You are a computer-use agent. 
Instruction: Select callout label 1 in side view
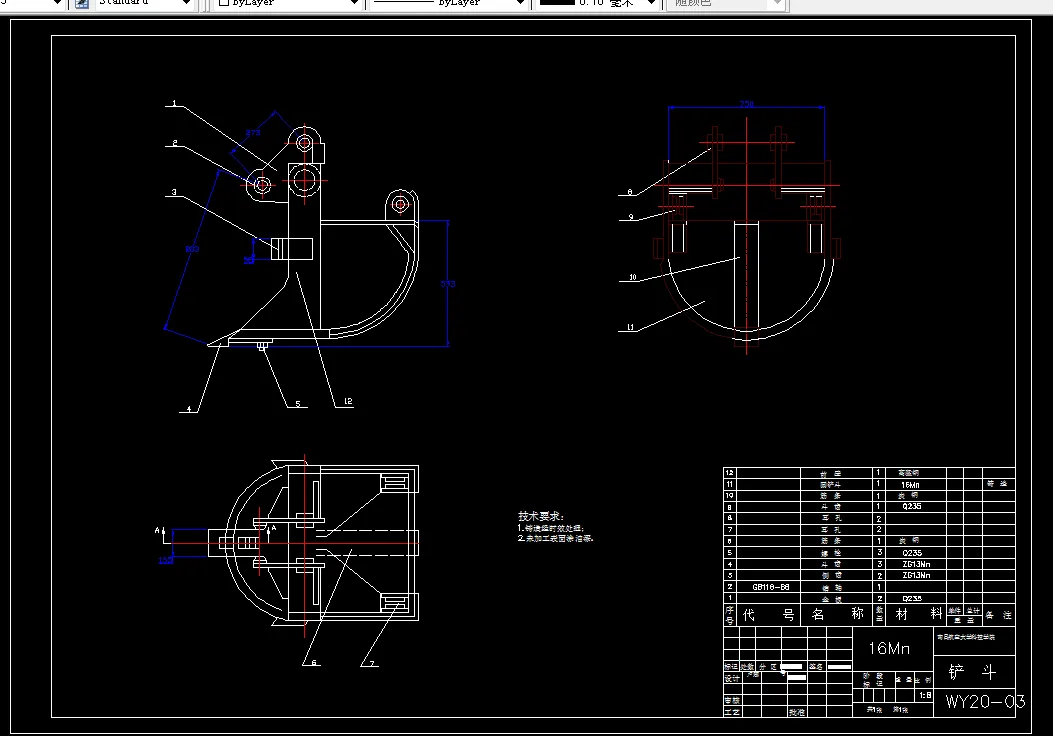coord(174,103)
